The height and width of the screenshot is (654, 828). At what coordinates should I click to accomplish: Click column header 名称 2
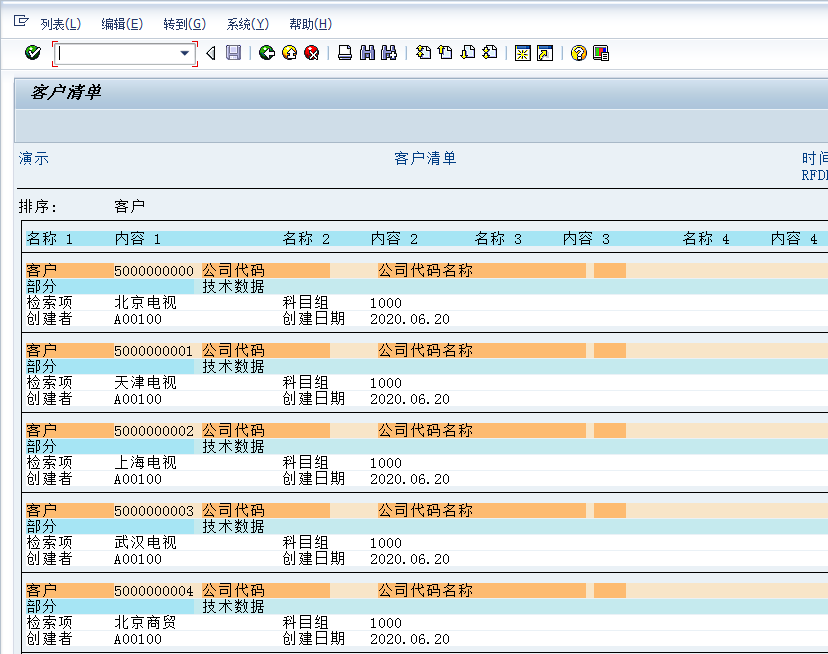click(306, 239)
